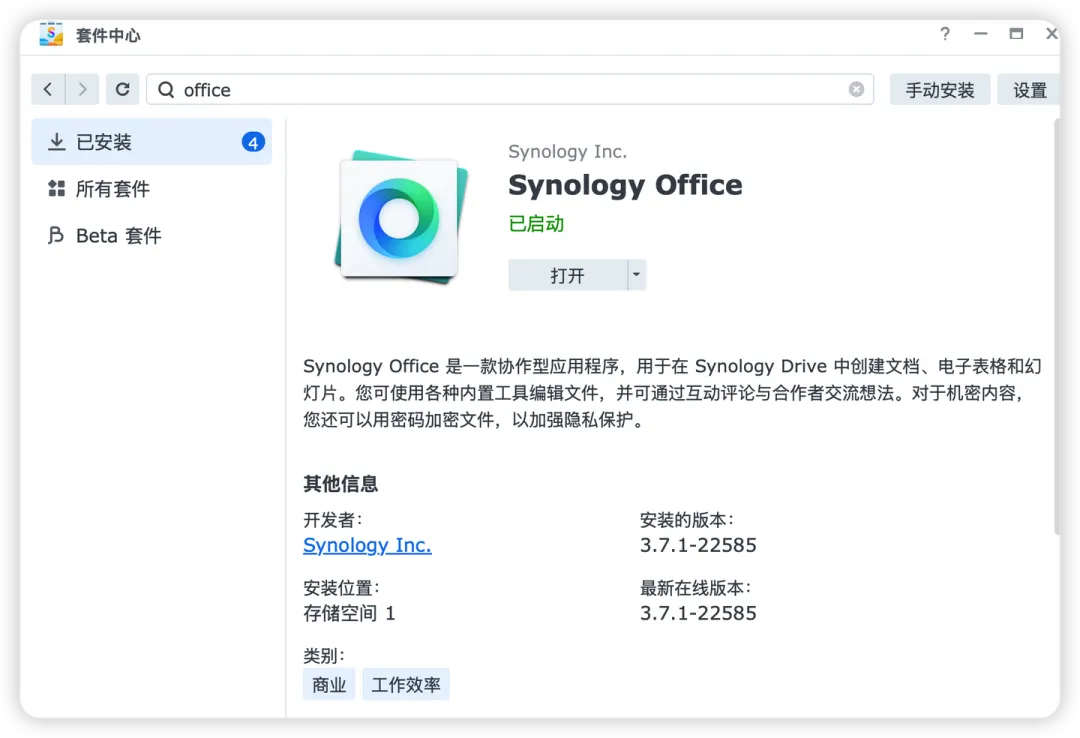Focus the search field containing office
Screen dimensions: 1080x738
(510, 90)
